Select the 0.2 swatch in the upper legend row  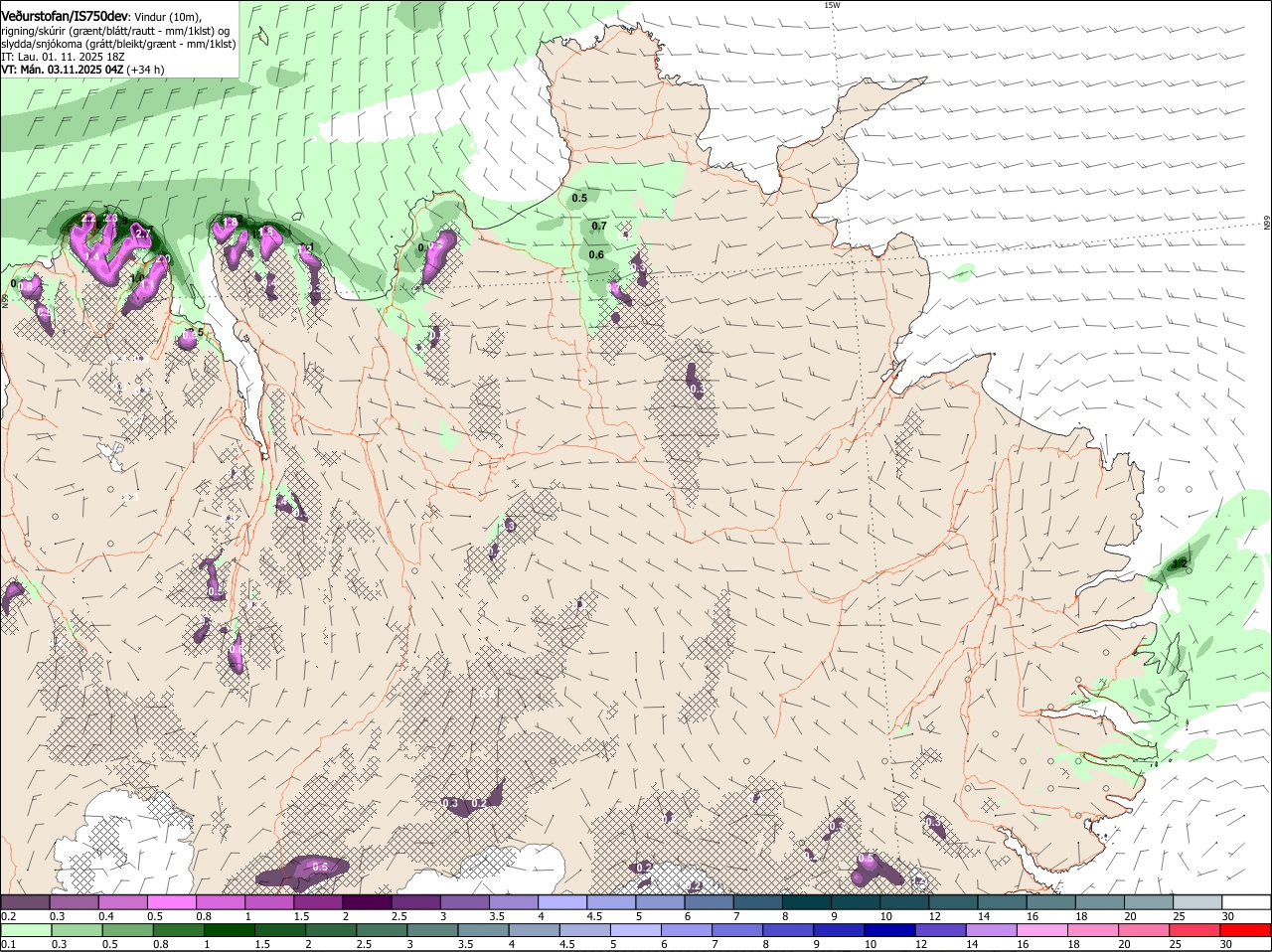(26, 901)
